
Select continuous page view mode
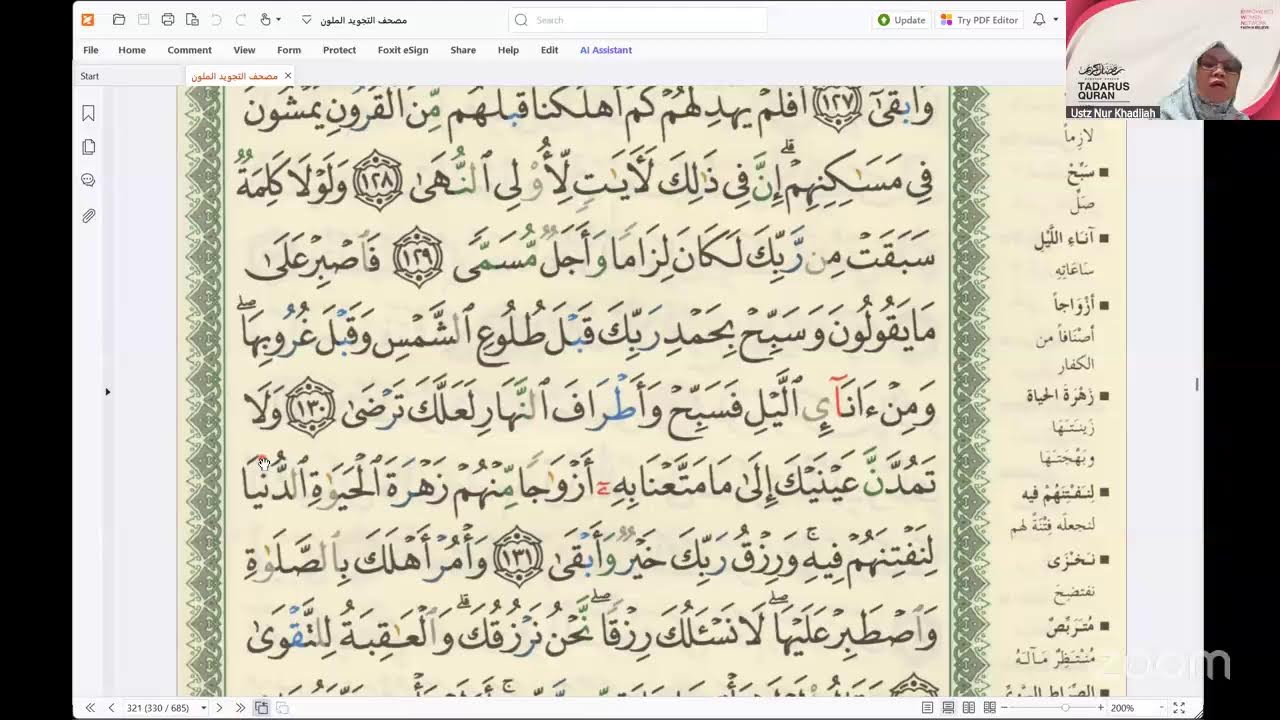(948, 707)
